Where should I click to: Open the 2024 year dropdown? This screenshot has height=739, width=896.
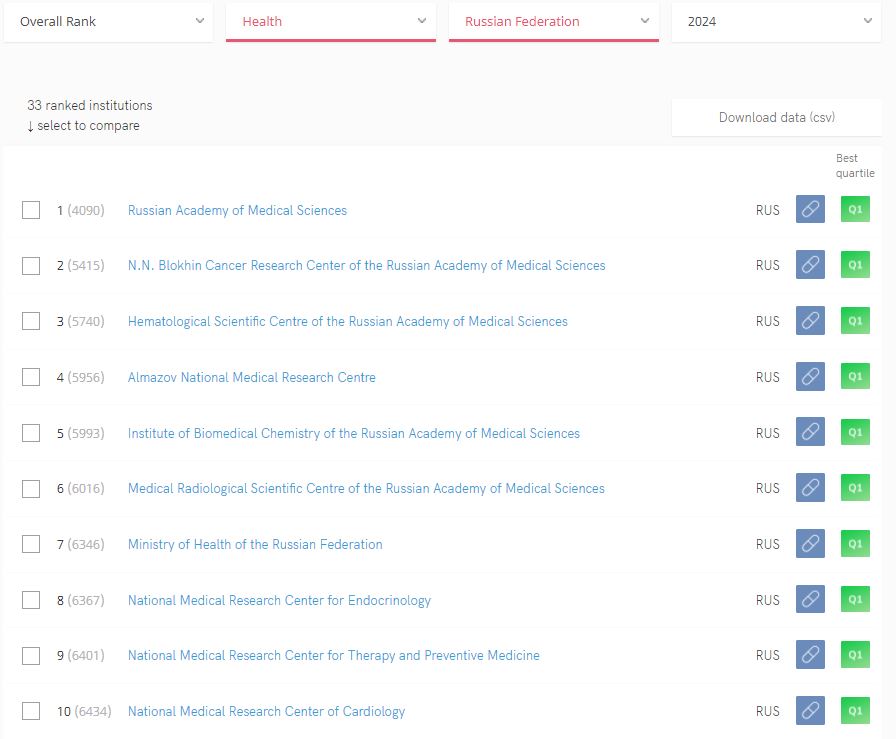[776, 21]
